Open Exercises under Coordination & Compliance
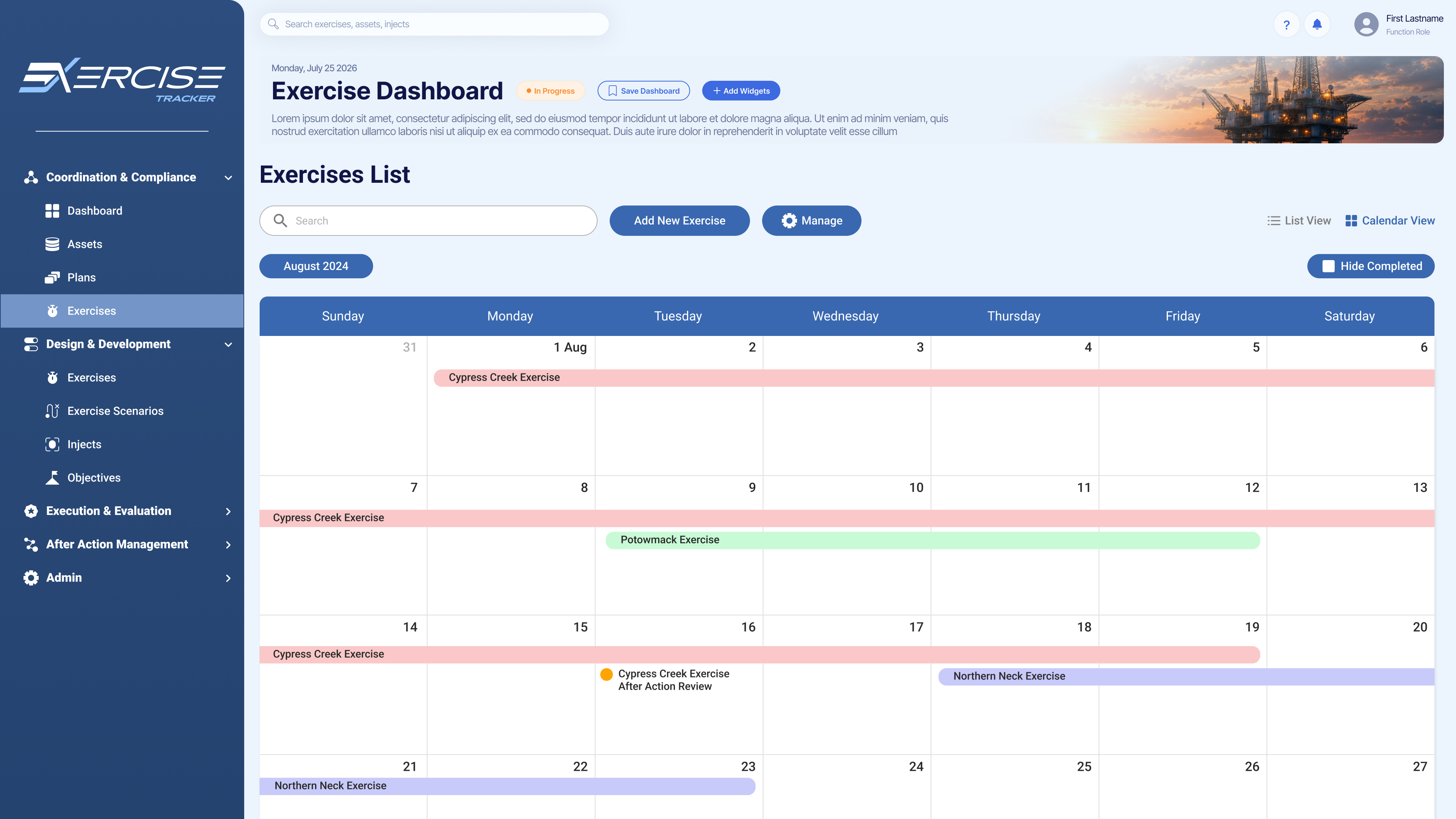 point(122,311)
